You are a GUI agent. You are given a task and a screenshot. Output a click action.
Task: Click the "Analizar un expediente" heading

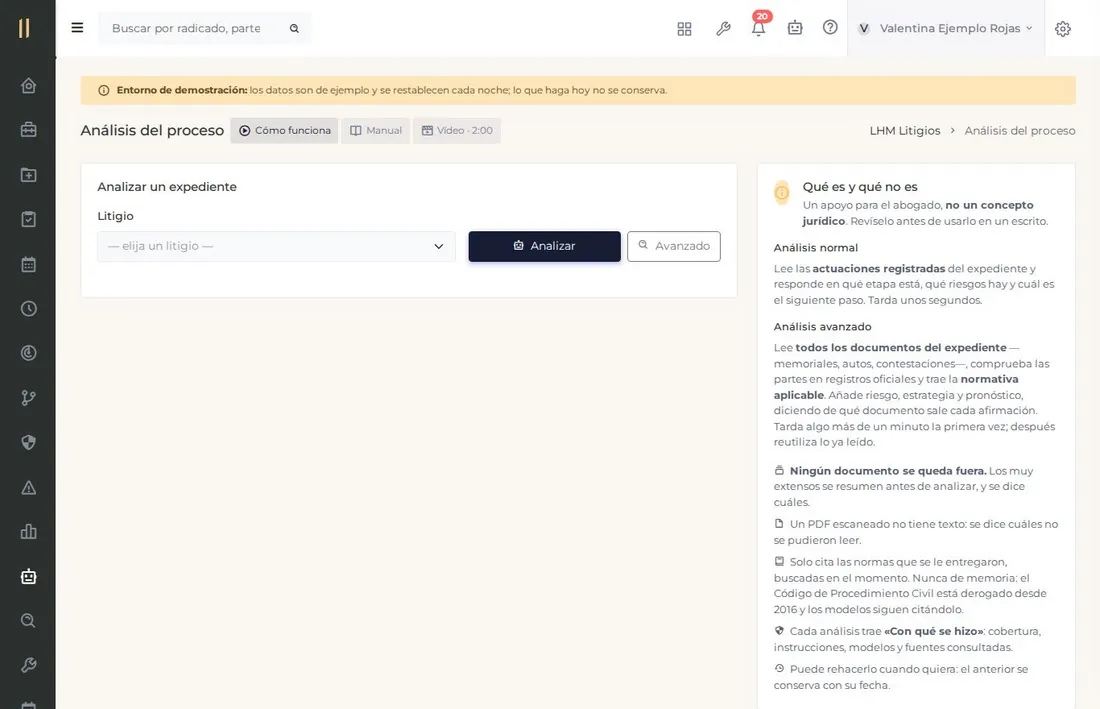(x=167, y=187)
